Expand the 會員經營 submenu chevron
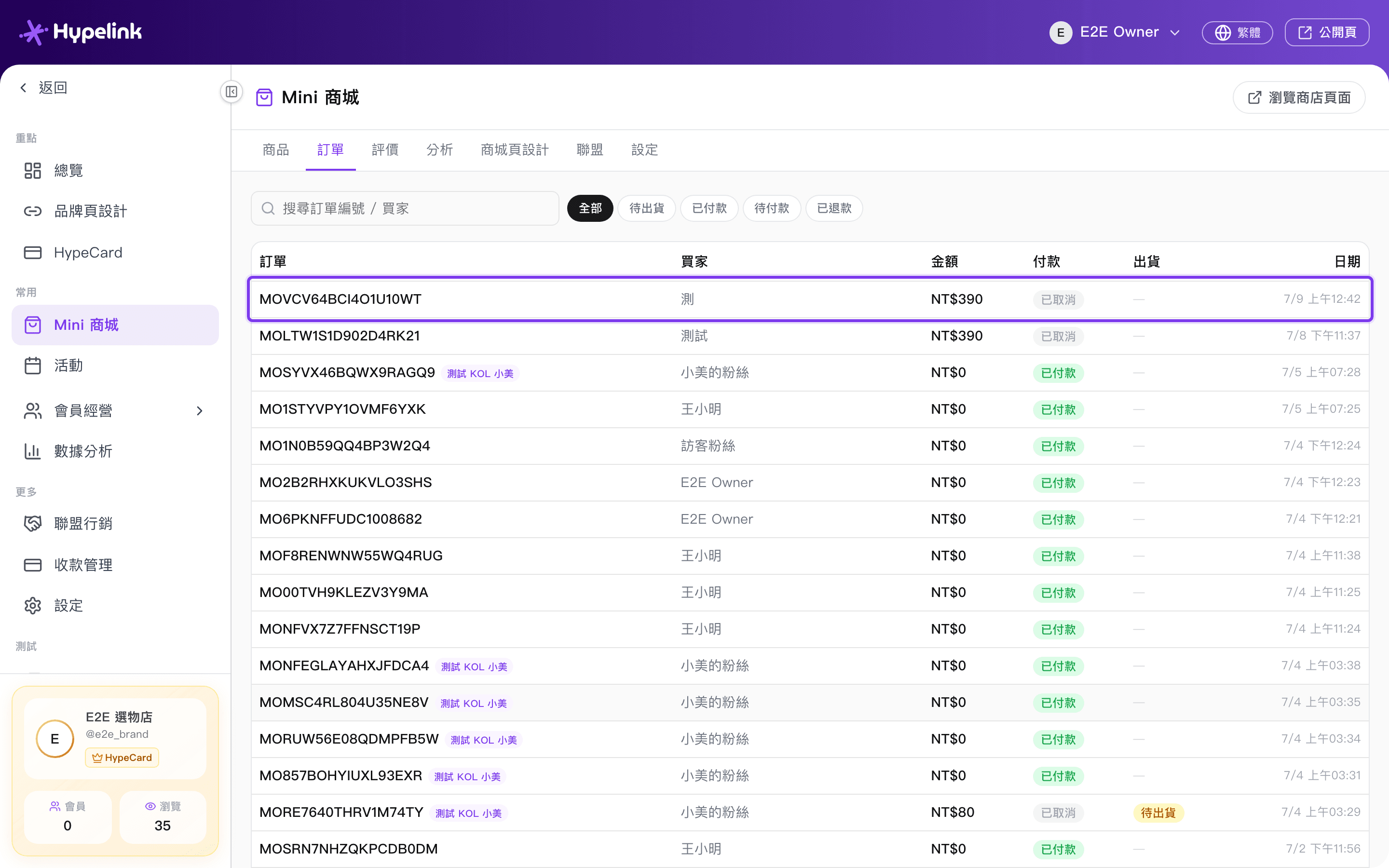 coord(199,411)
